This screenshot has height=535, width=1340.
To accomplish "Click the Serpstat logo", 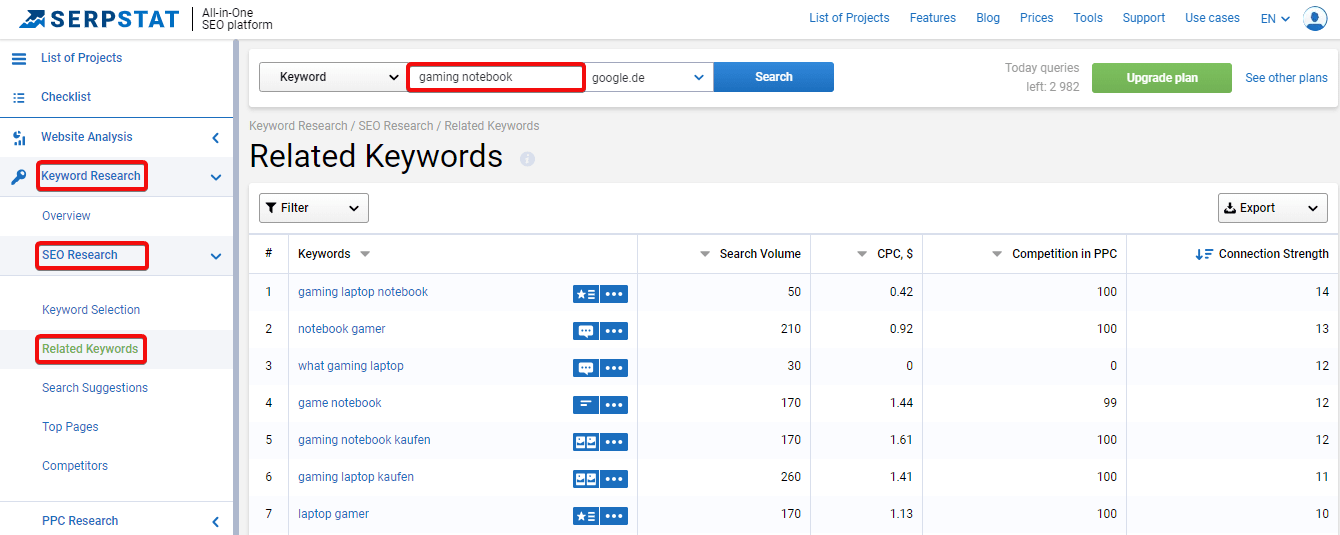I will [x=99, y=18].
